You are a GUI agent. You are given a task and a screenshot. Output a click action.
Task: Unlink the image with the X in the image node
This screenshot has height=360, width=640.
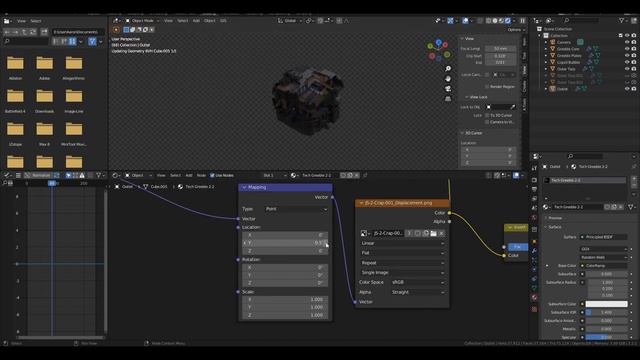(441, 233)
